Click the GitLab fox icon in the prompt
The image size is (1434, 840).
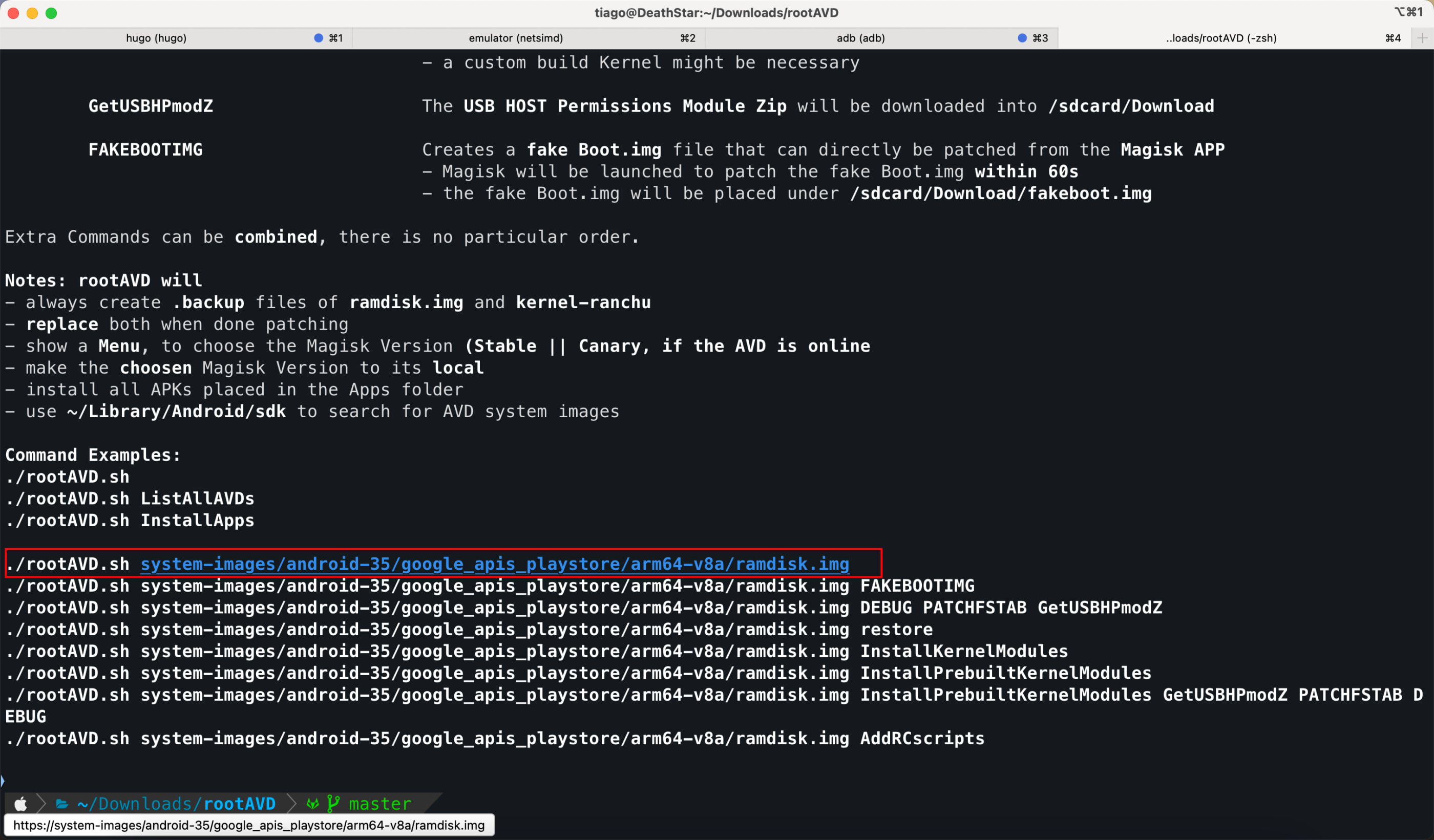pos(312,804)
